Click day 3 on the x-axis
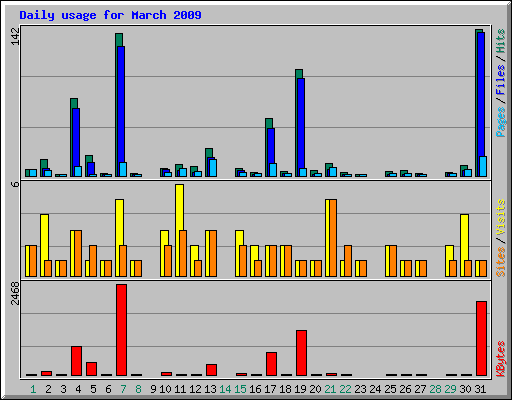Screen dimensions: 512x400 (63, 389)
